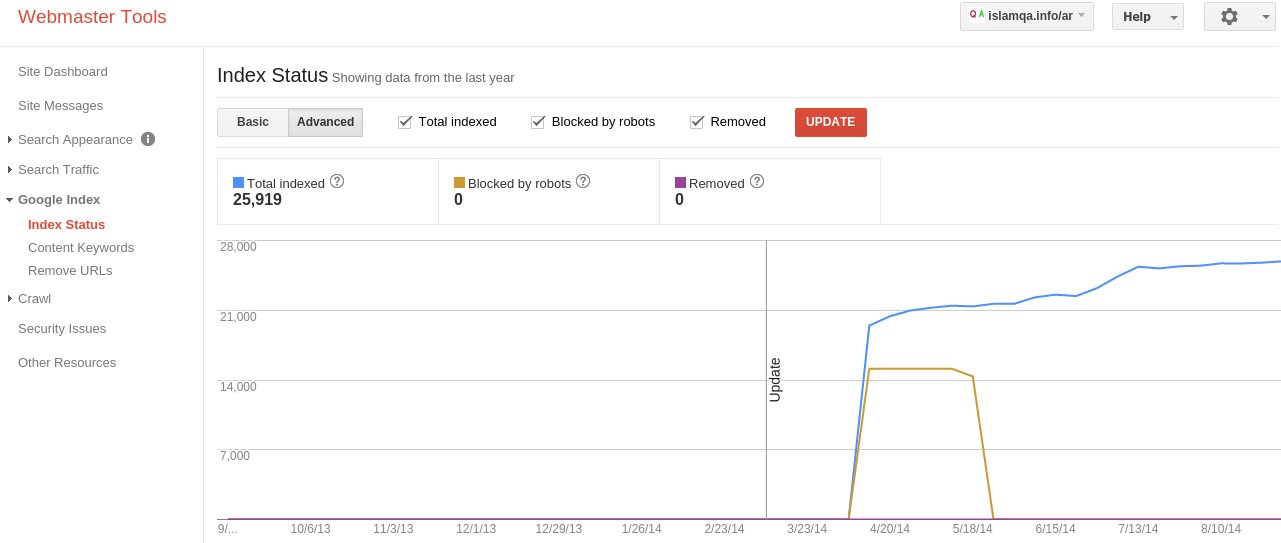This screenshot has height=543, width=1281.
Task: Click the 12/1/13 date label
Action: coord(476,529)
